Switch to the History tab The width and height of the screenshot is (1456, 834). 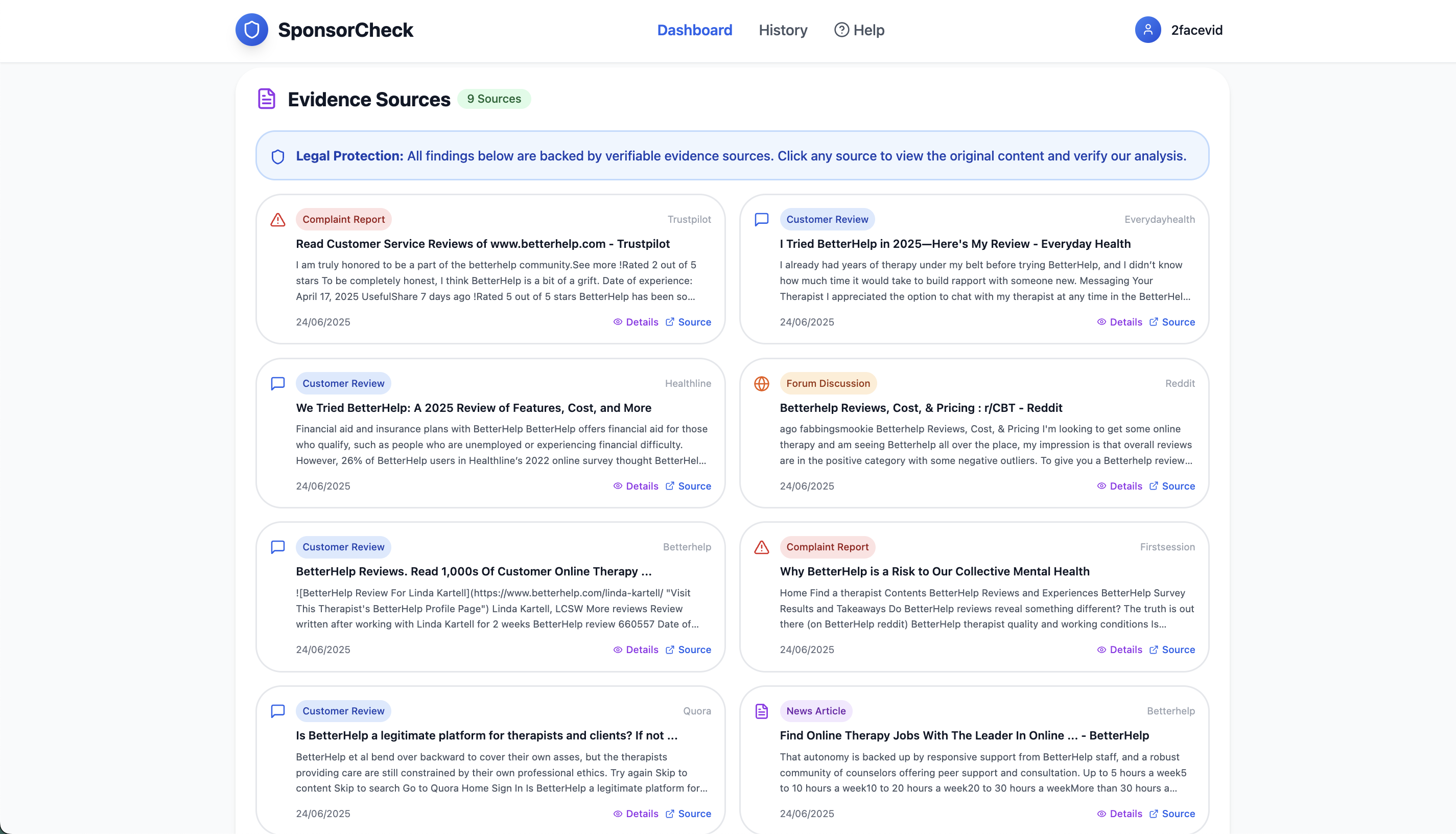click(783, 30)
